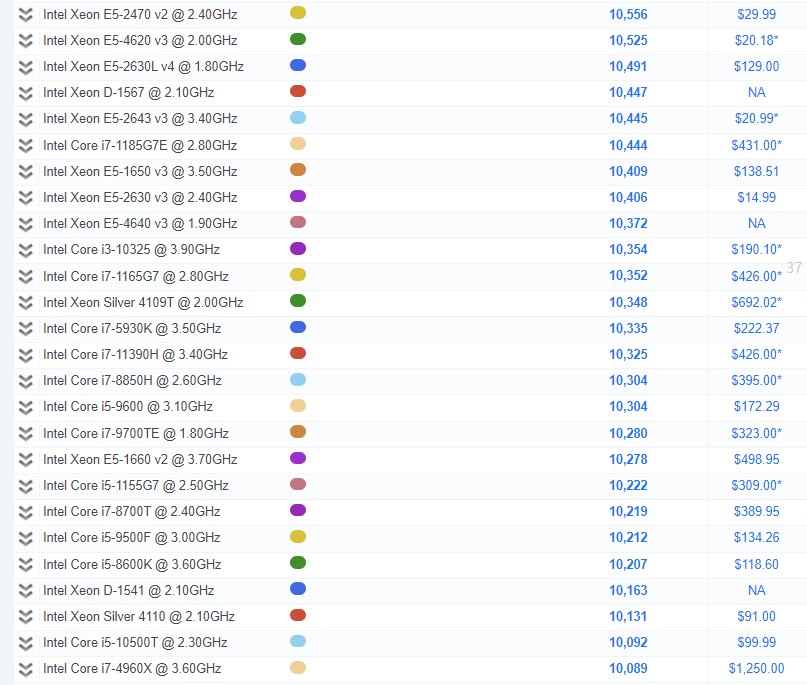Click the $222.37 price for Core i7-5930K
The width and height of the screenshot is (807, 685).
(757, 328)
